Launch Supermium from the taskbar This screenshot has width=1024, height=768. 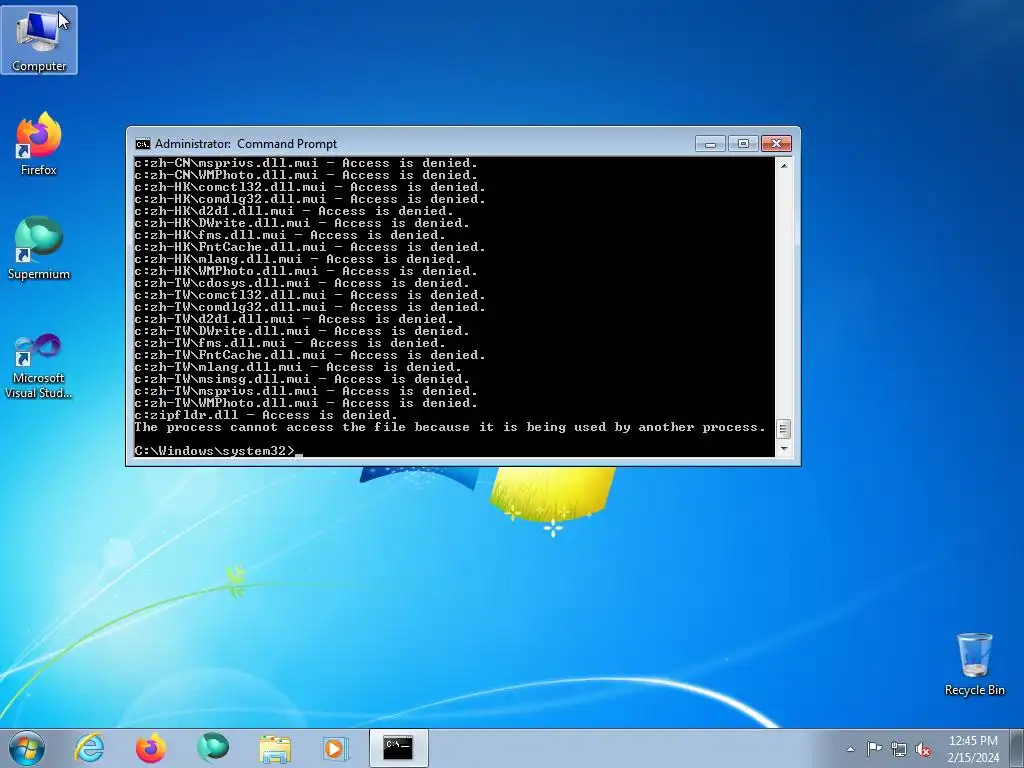click(213, 748)
